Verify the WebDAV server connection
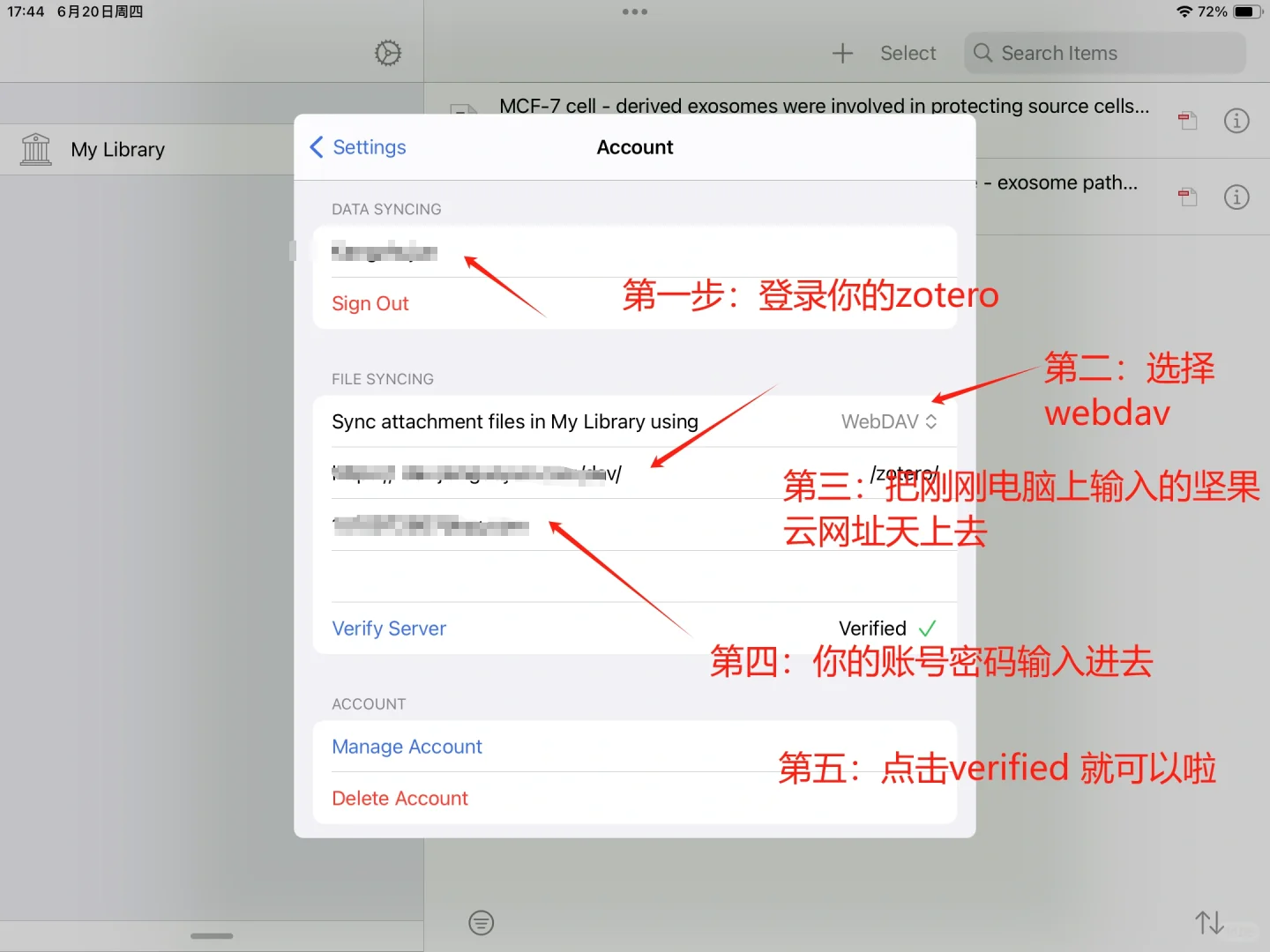 point(388,628)
